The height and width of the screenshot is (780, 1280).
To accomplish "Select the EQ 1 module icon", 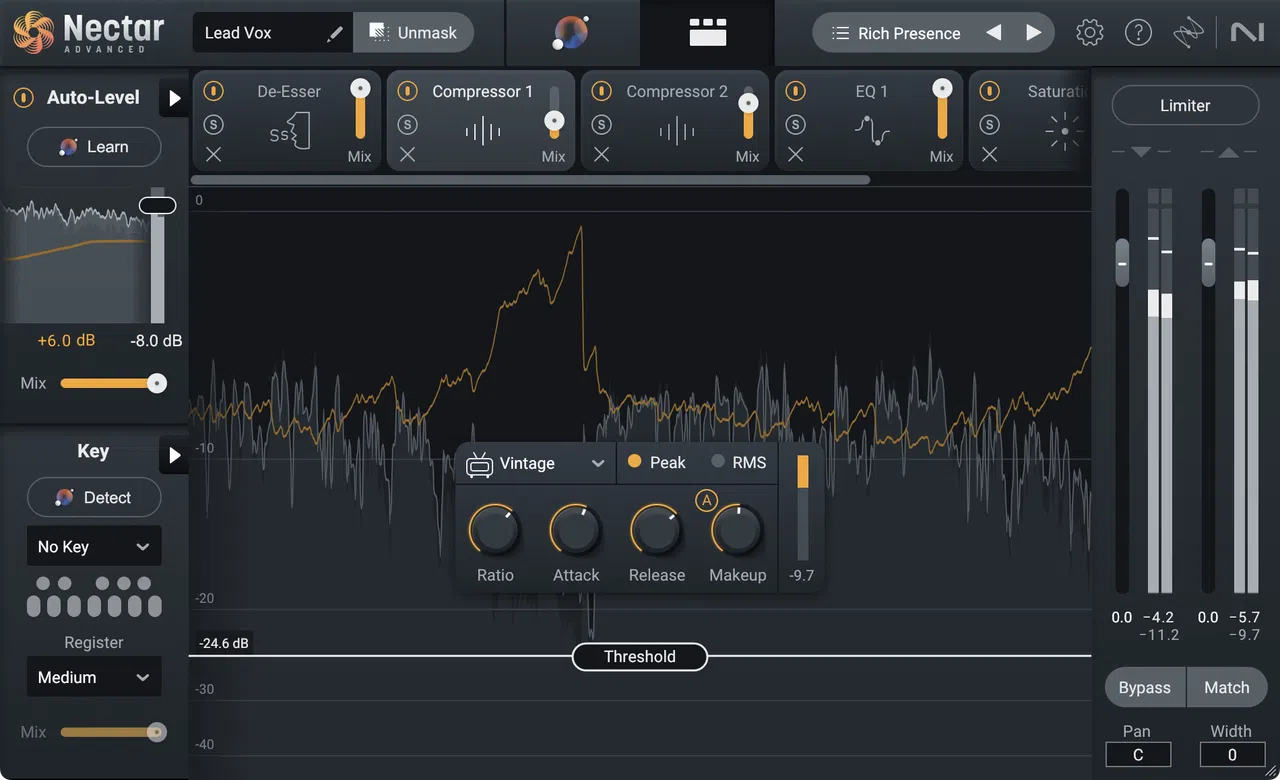I will 871,129.
